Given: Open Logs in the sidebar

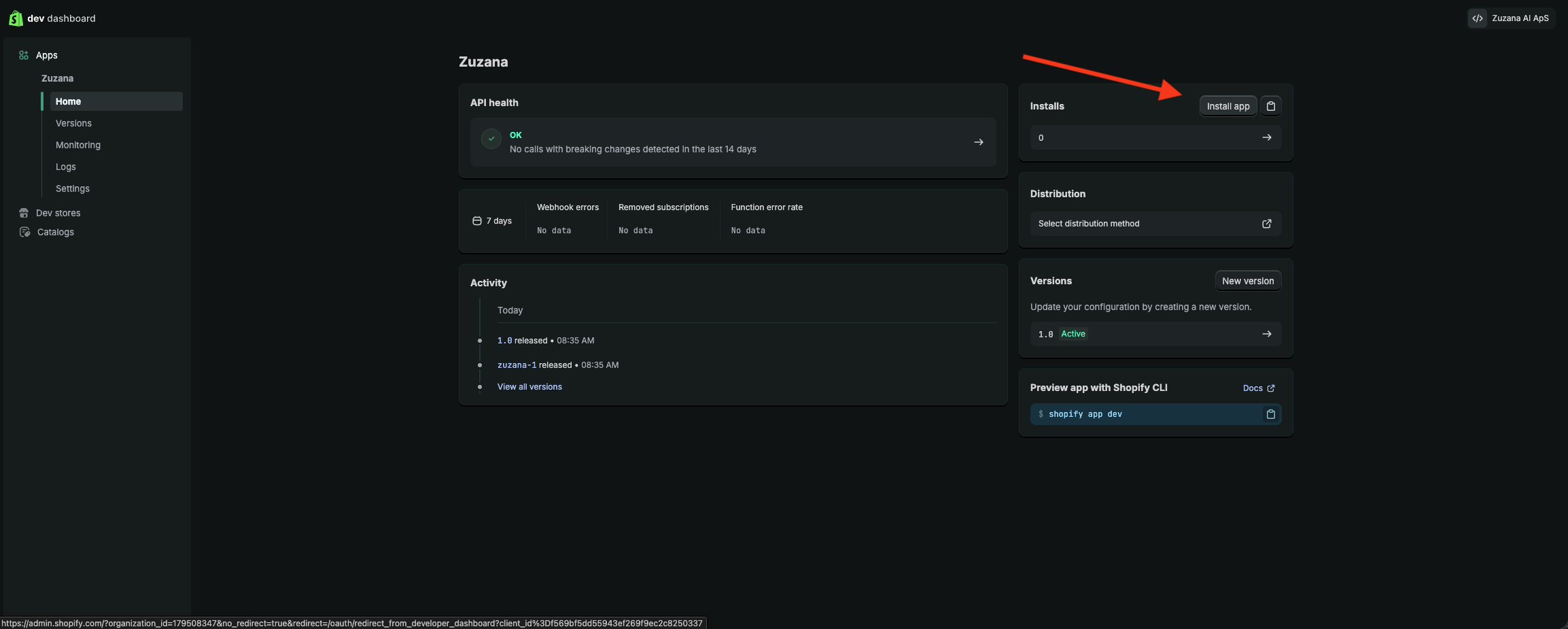Looking at the screenshot, I should [x=66, y=167].
